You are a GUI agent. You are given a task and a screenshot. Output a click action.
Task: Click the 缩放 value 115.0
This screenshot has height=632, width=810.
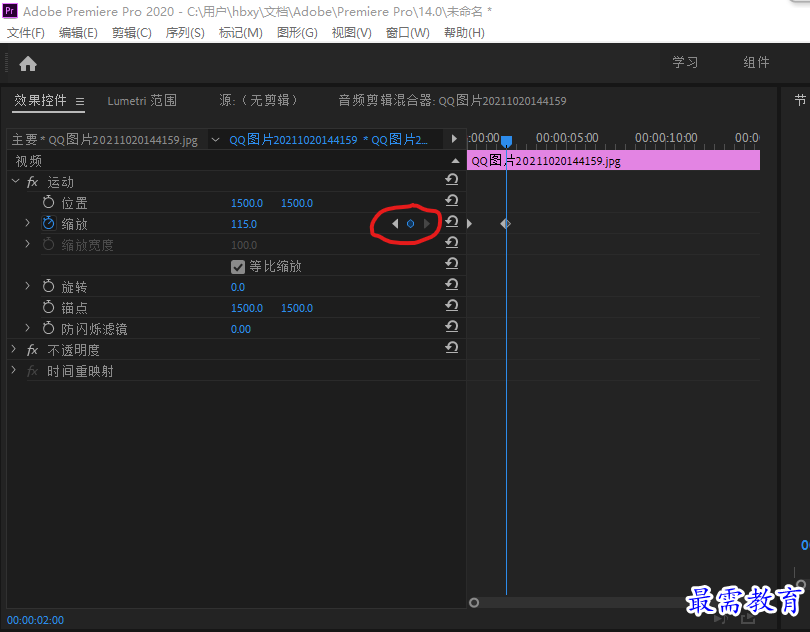click(x=244, y=224)
